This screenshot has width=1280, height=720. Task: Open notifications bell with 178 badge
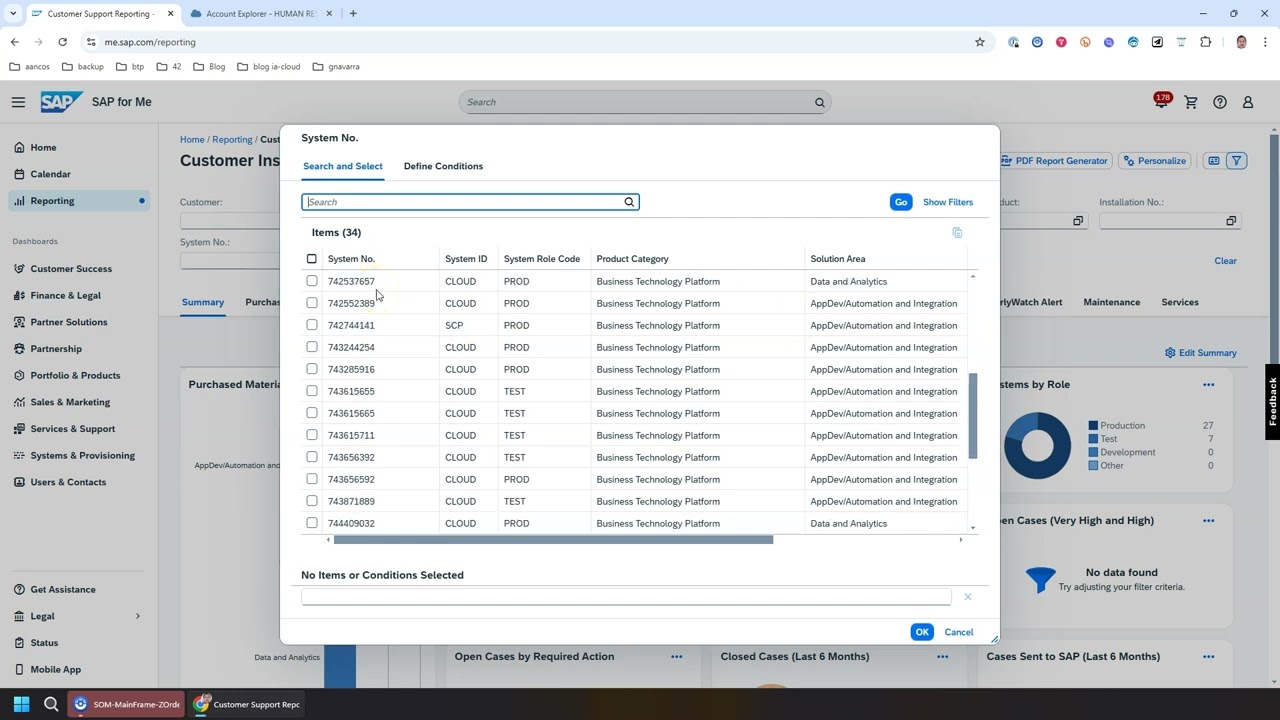[x=1161, y=102]
